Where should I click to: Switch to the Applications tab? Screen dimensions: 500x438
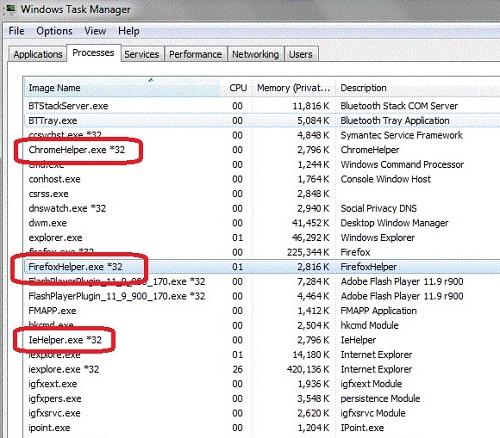pos(38,54)
